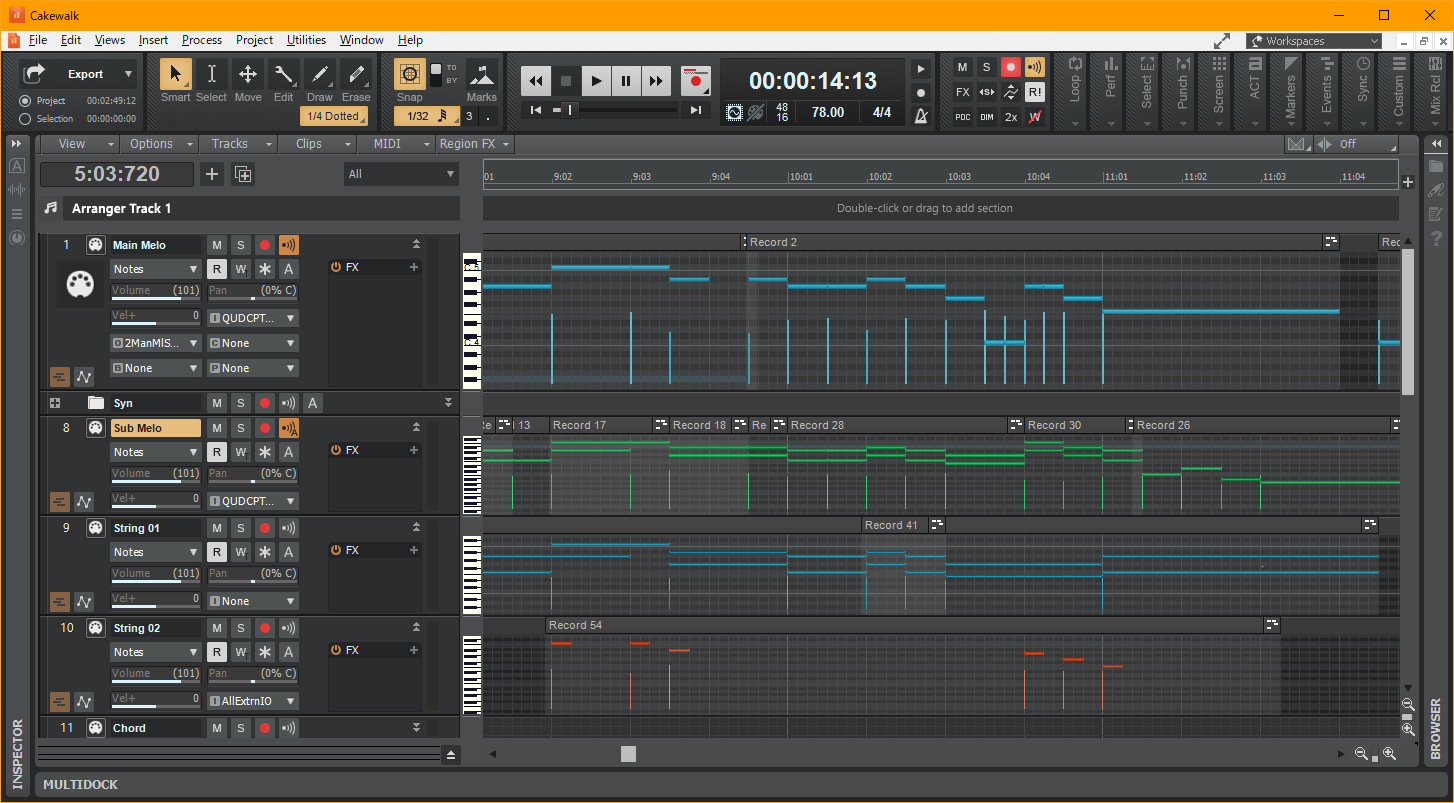Click the 1/32 snap resolution value

coord(427,116)
